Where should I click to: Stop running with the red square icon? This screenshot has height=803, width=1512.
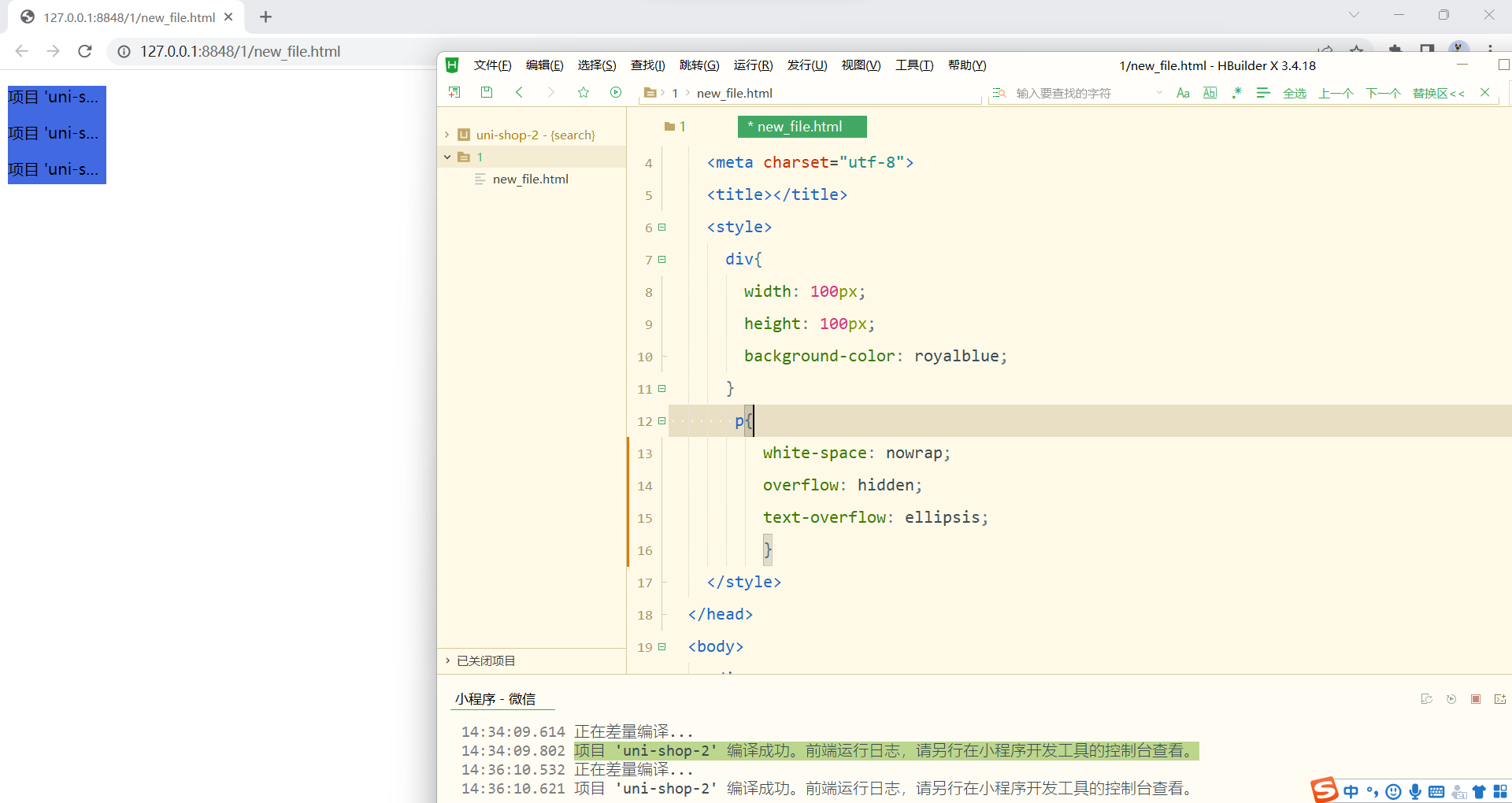pyautogui.click(x=1476, y=699)
